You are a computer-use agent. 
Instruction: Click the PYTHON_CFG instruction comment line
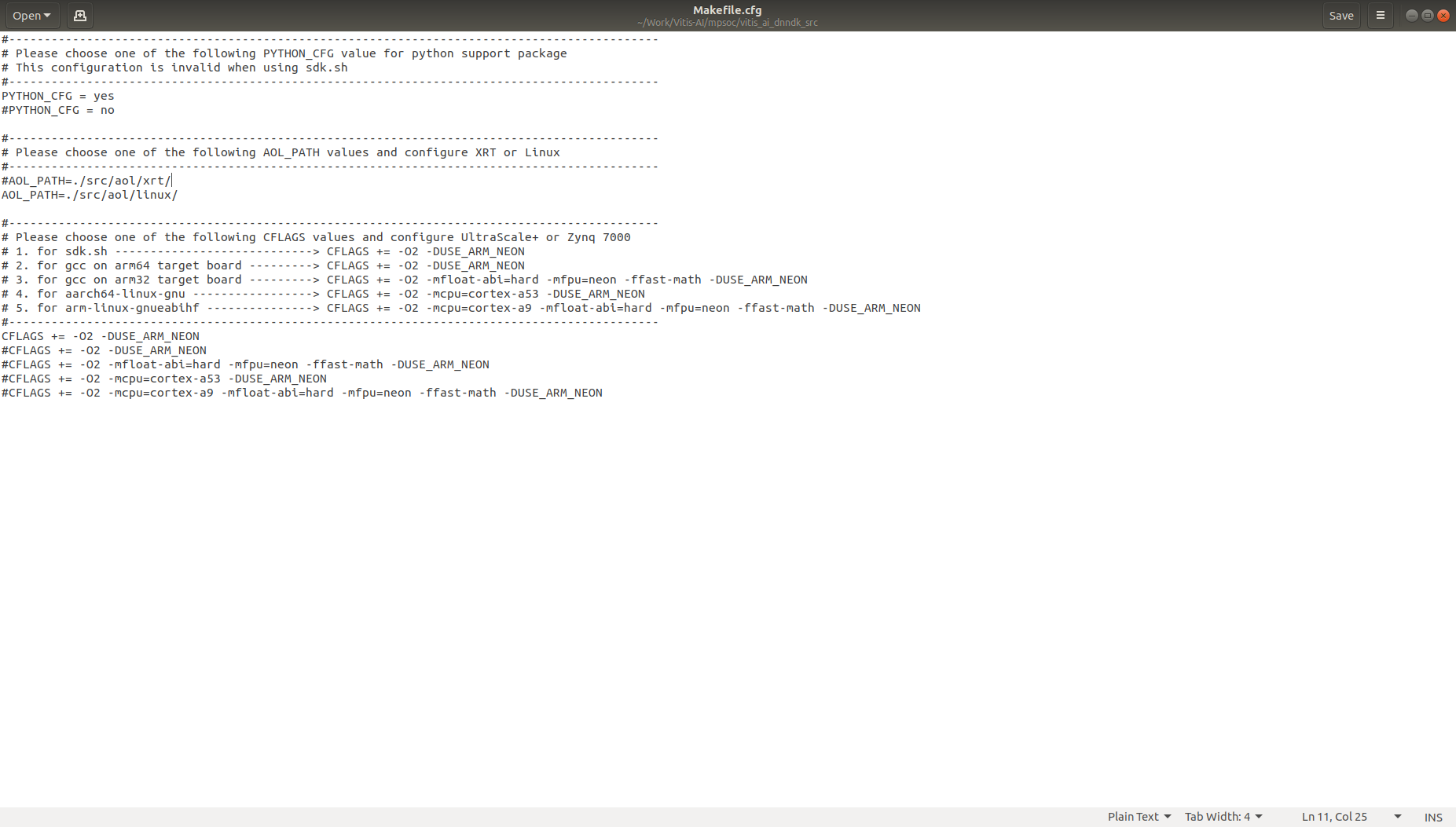(x=284, y=53)
